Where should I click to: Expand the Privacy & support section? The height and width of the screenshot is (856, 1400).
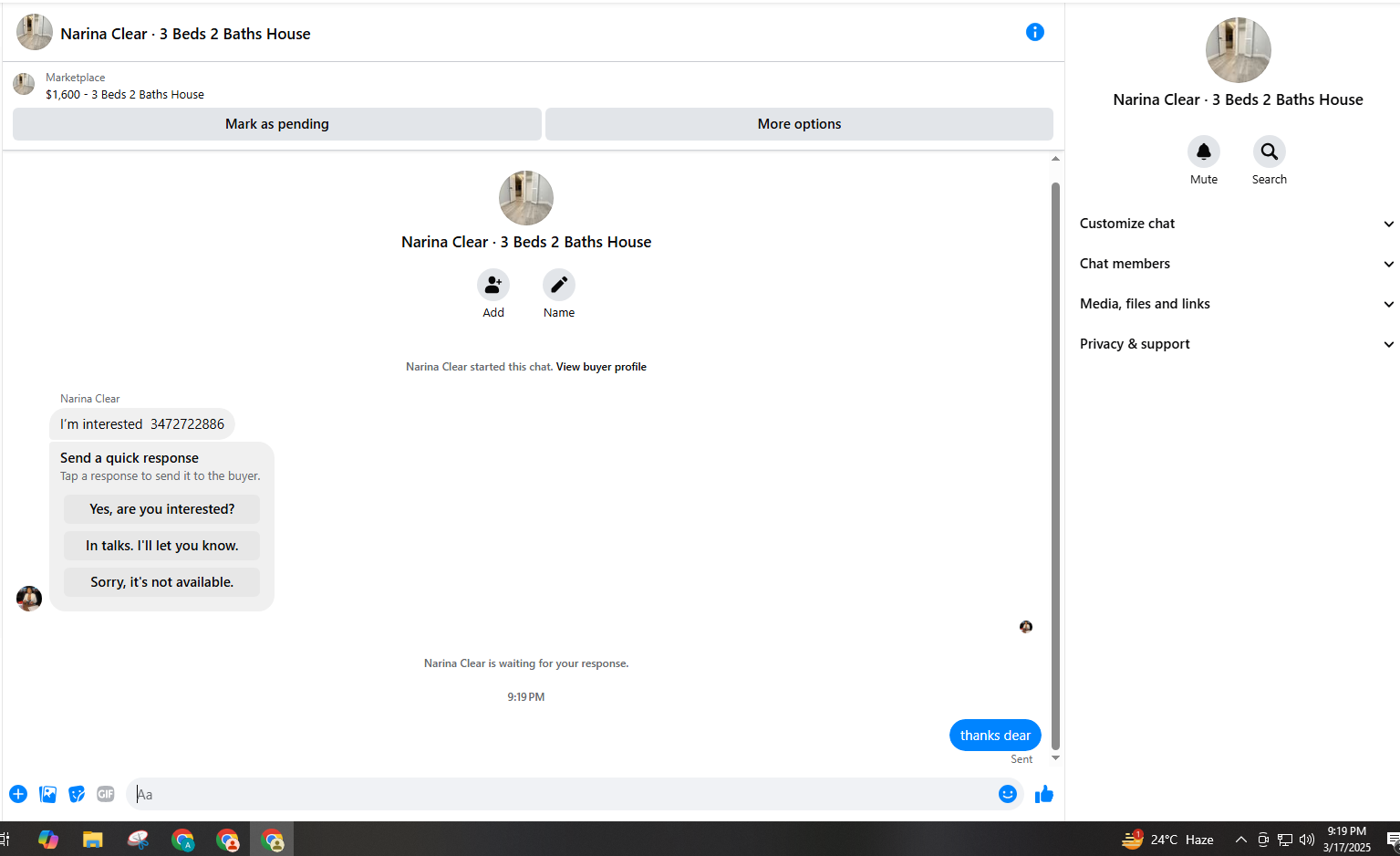click(1237, 344)
